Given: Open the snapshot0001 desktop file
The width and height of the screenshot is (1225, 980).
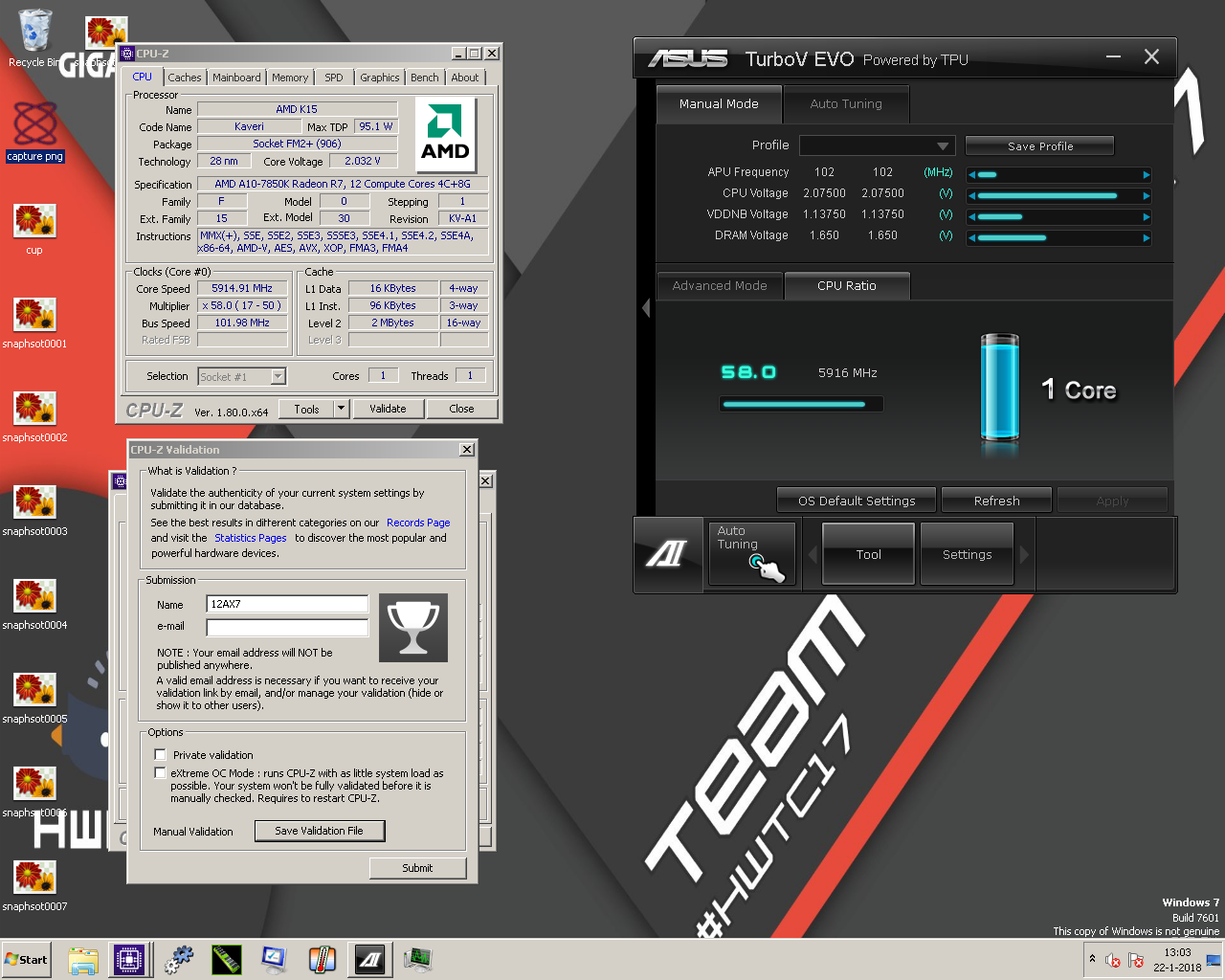Looking at the screenshot, I should point(34,323).
